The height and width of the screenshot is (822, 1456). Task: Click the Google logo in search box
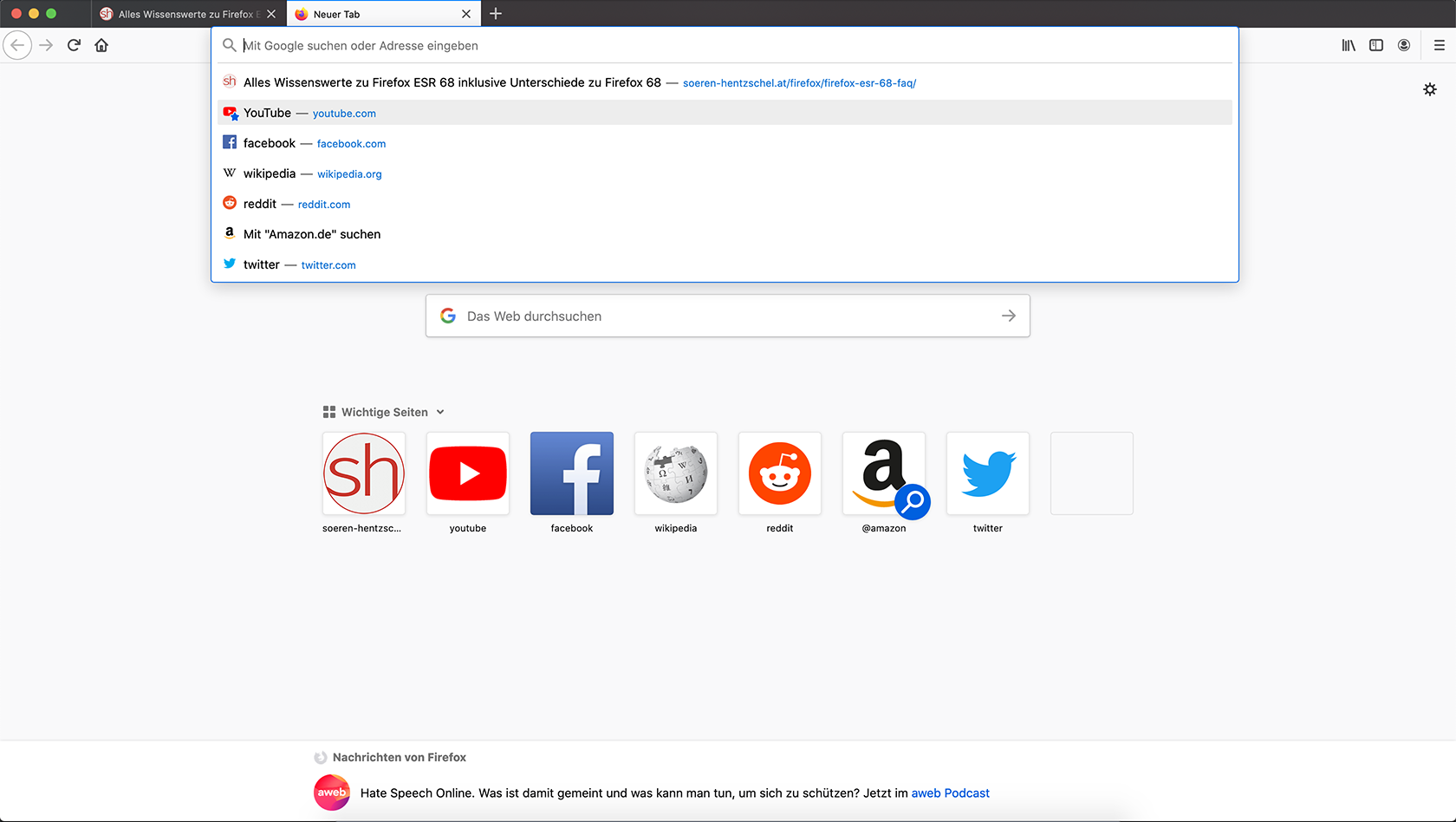448,316
